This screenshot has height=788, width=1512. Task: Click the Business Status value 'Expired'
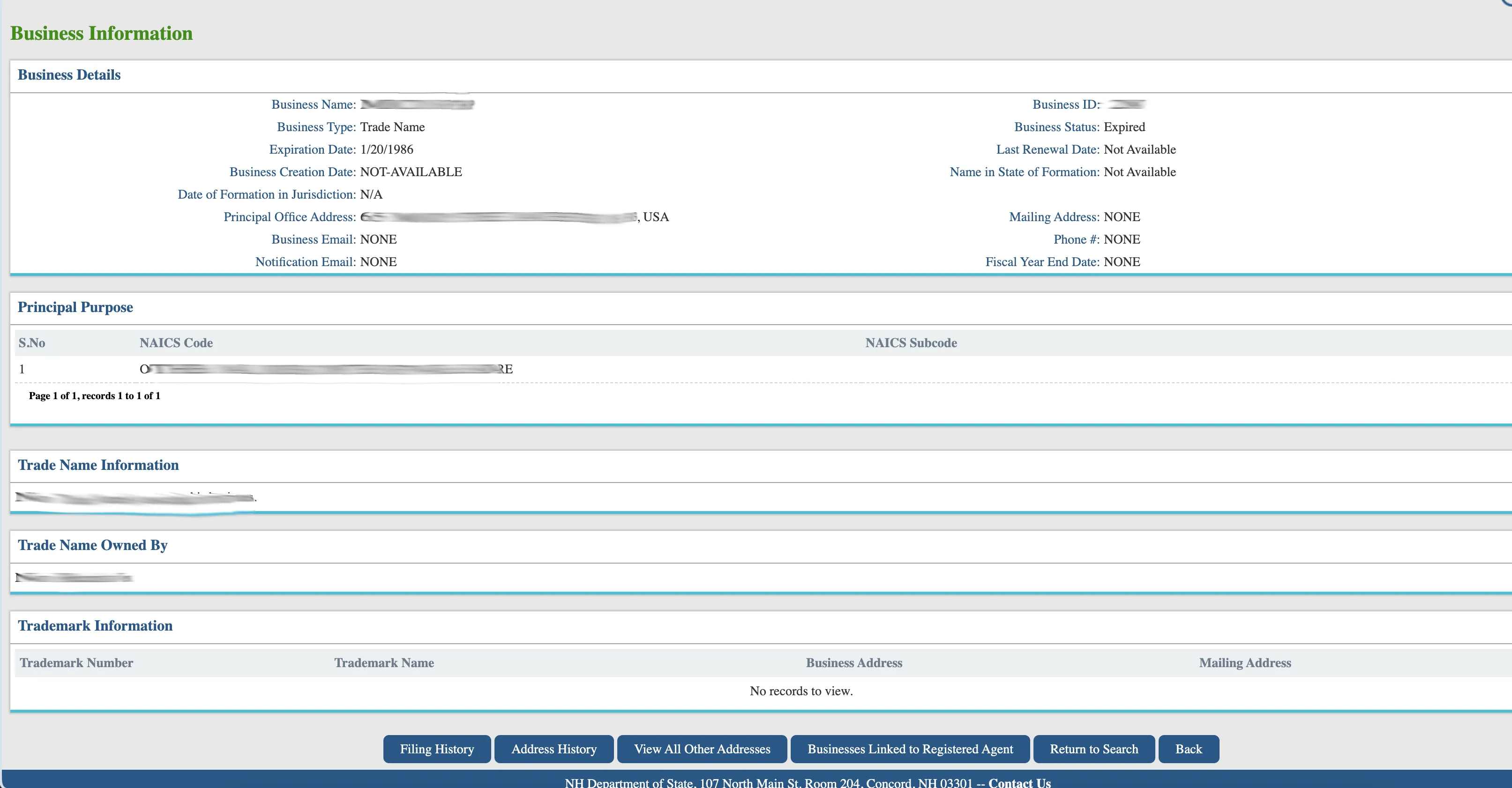(x=1124, y=127)
